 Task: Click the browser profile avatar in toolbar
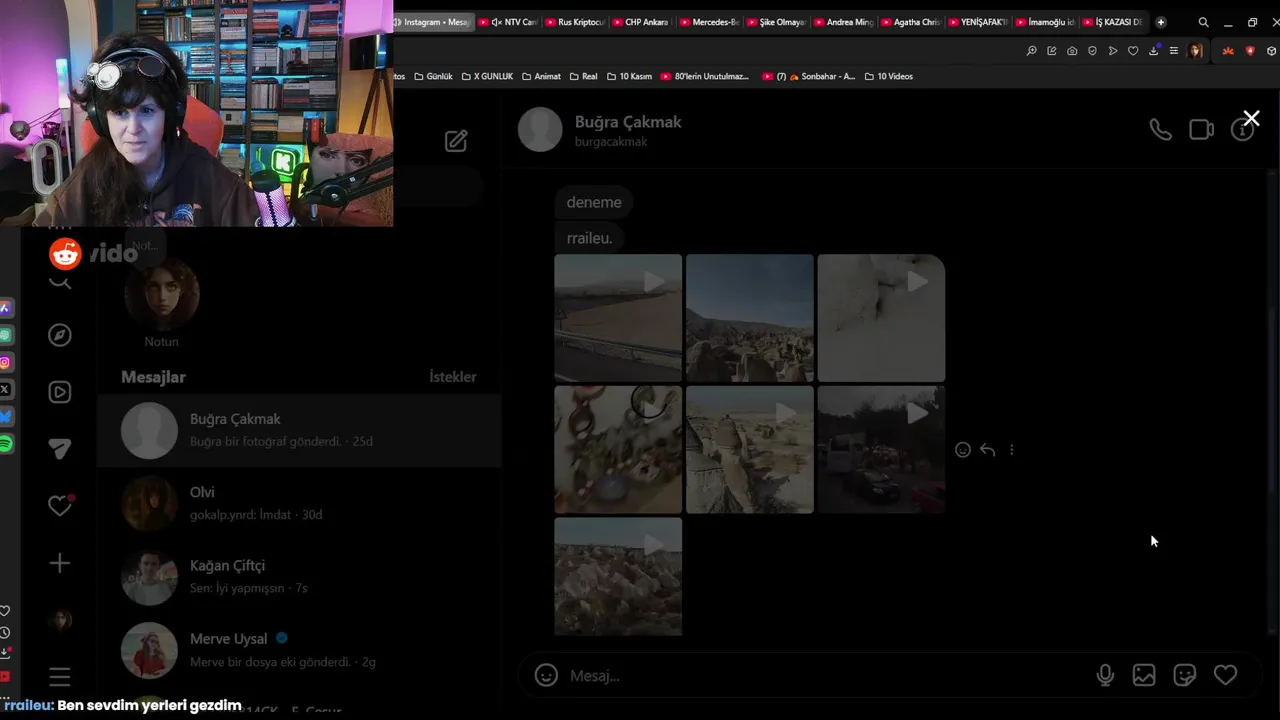click(1195, 51)
